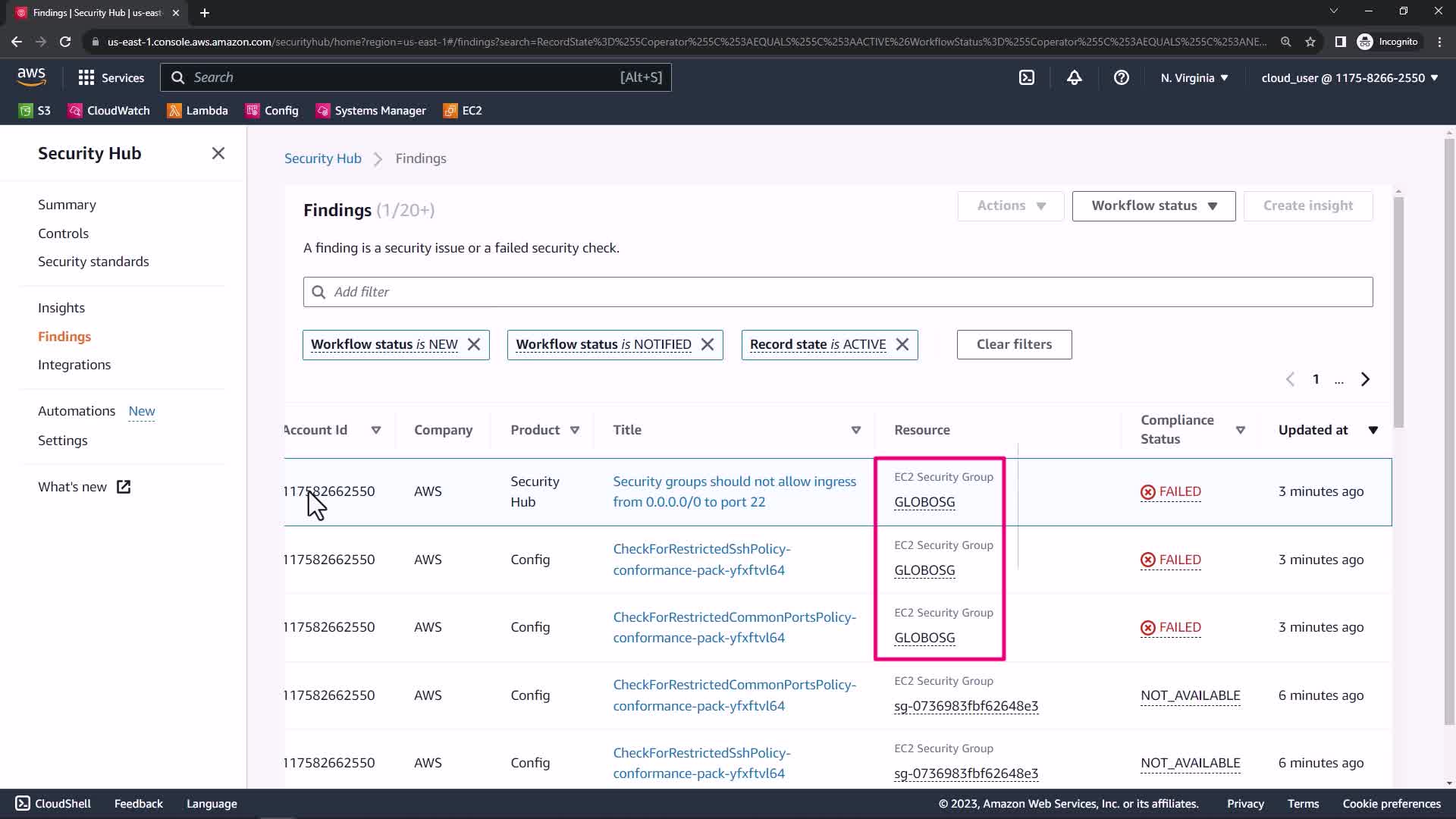1456x819 pixels.
Task: Open the notifications bell icon
Action: click(1074, 77)
